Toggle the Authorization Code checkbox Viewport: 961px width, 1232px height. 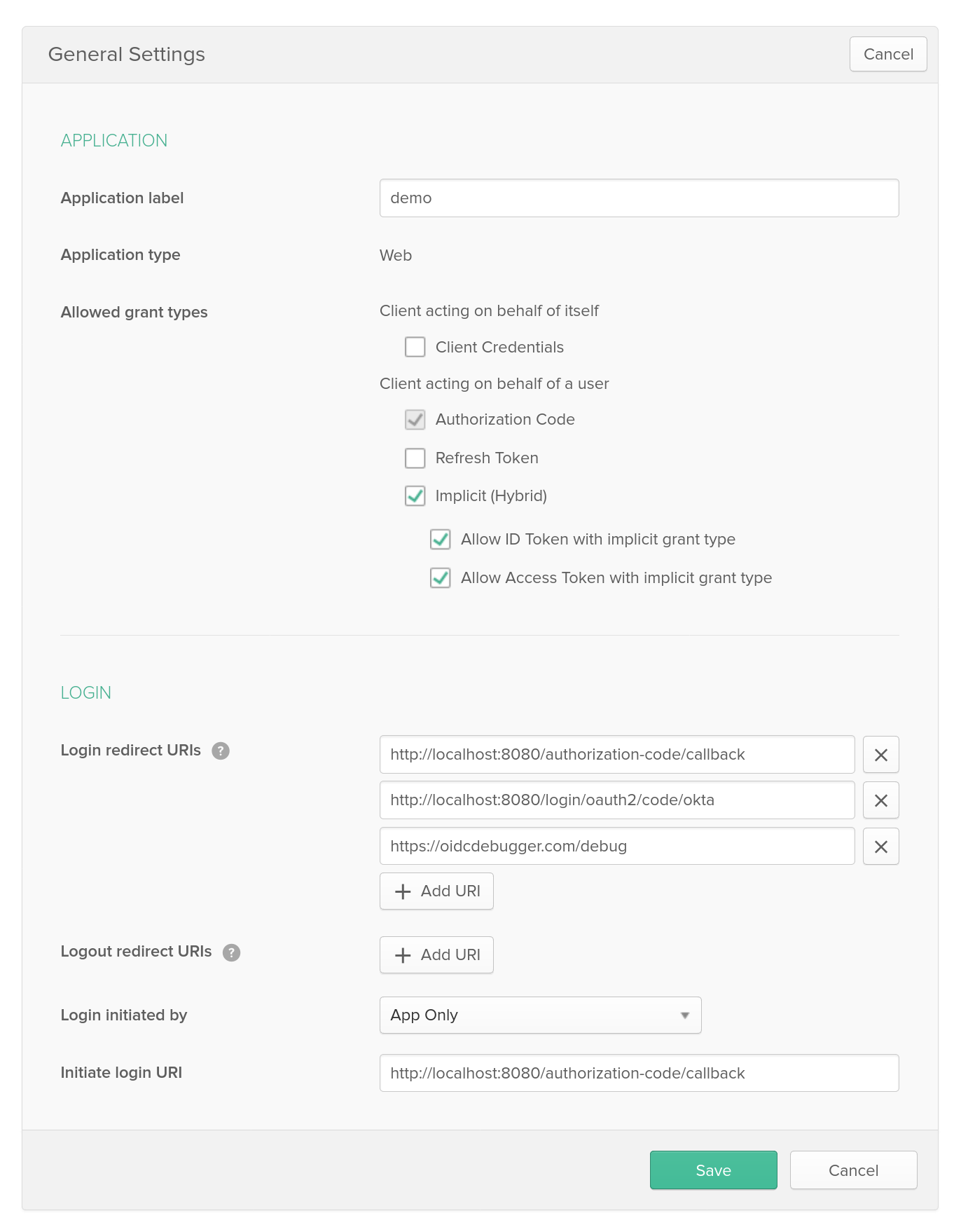pyautogui.click(x=415, y=420)
